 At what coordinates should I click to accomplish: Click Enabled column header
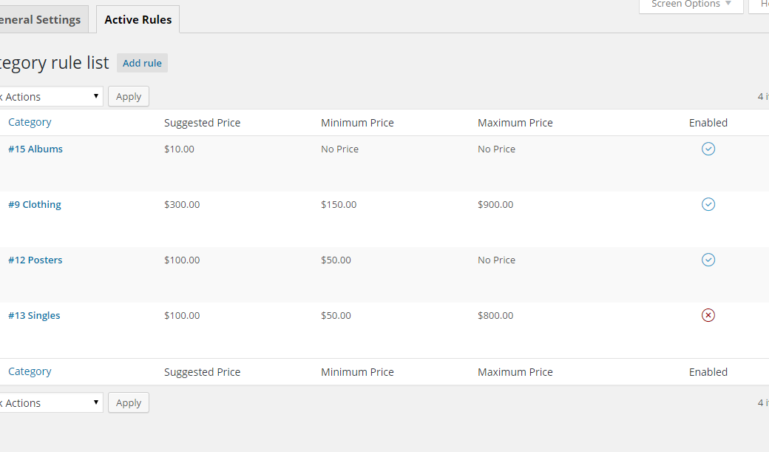pos(708,123)
